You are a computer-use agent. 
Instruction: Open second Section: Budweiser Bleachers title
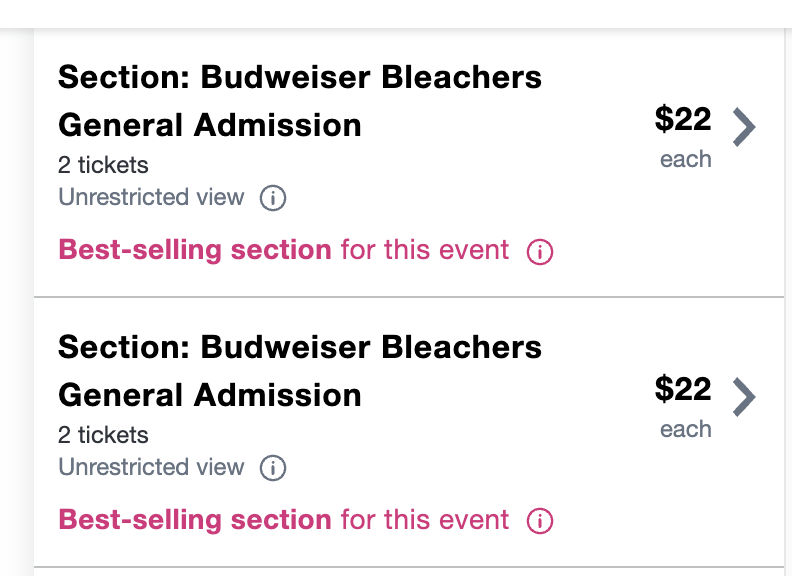[300, 347]
